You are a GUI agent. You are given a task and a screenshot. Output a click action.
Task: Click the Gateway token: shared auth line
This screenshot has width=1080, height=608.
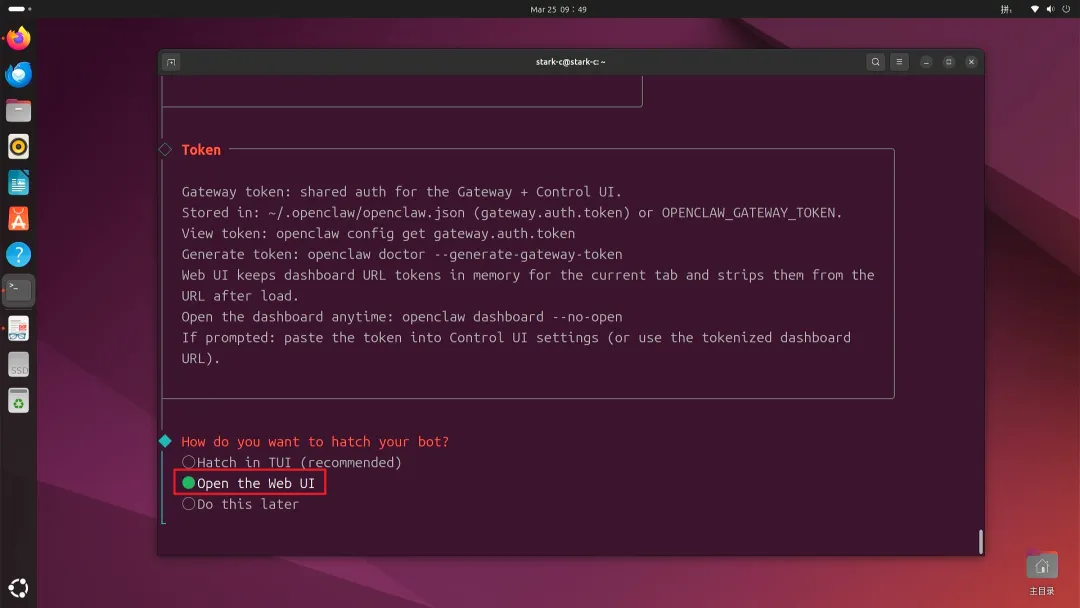pos(402,191)
